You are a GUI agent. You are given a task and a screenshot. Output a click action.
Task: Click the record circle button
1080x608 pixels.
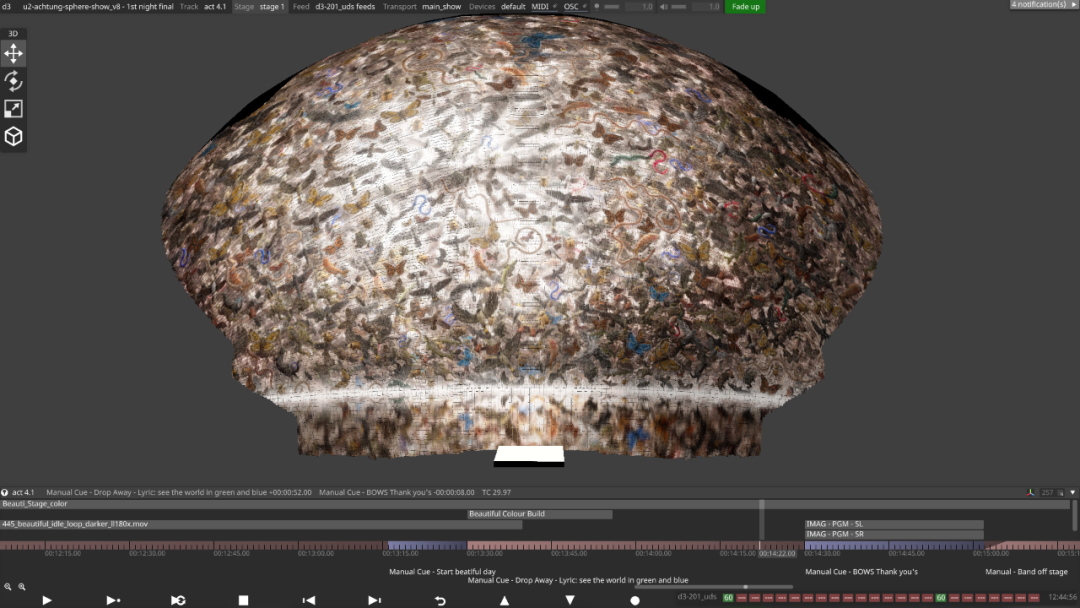pos(635,600)
